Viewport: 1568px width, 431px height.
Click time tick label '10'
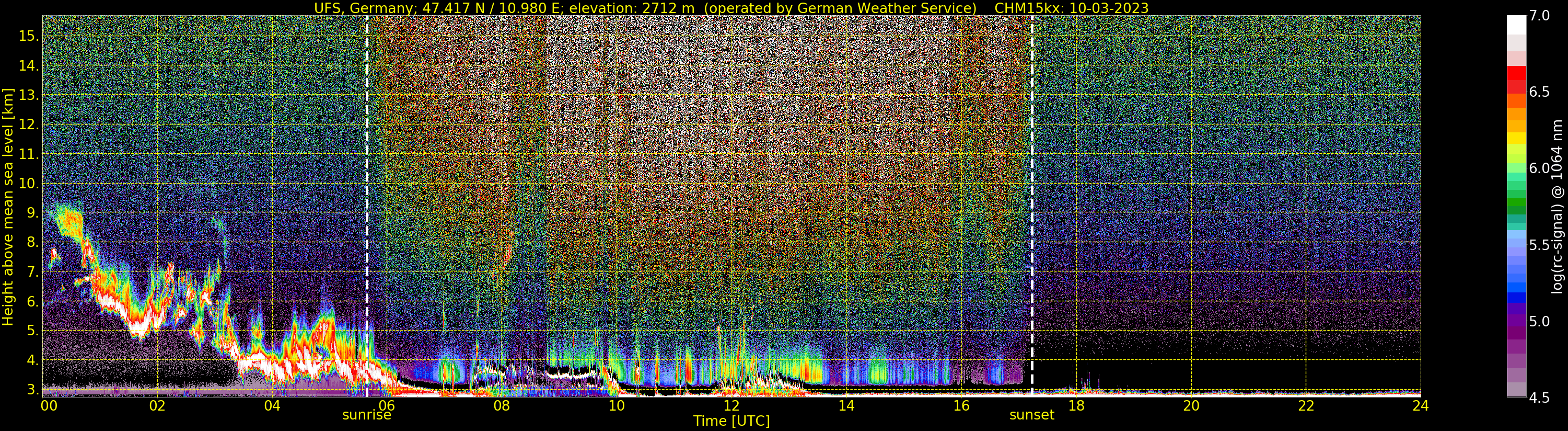pos(617,405)
